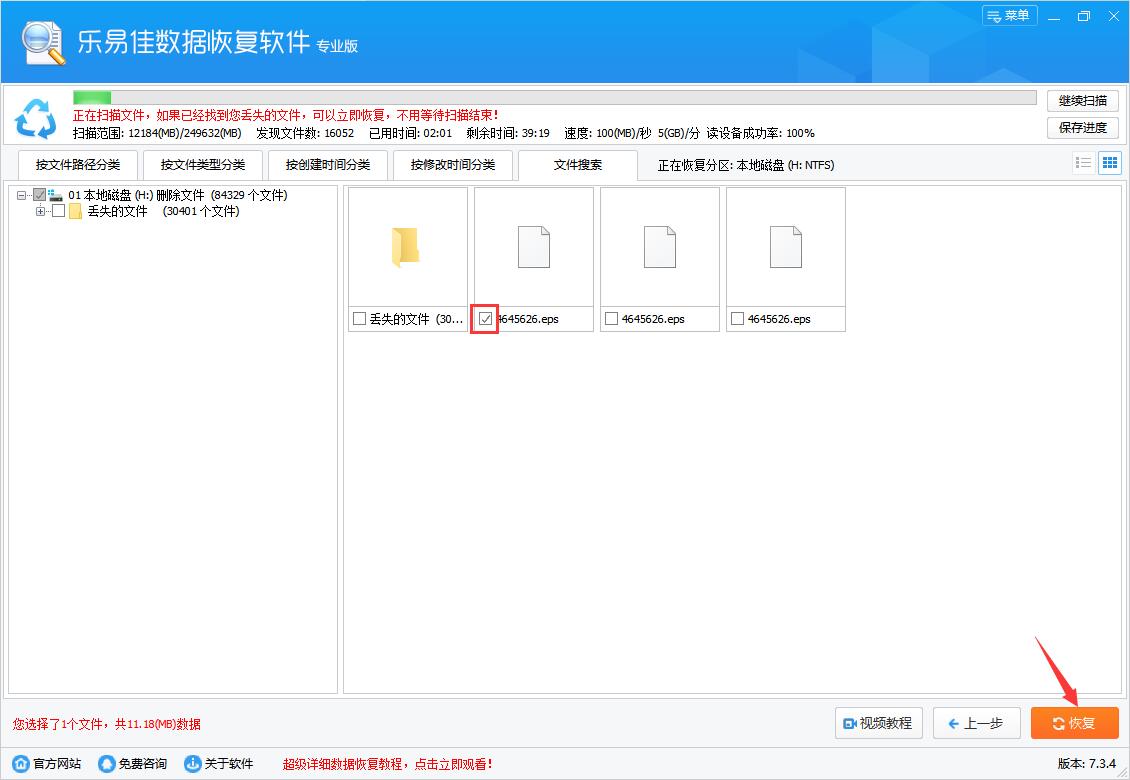The height and width of the screenshot is (780, 1130).
Task: Click the orange 恢复 recover button
Action: point(1074,723)
